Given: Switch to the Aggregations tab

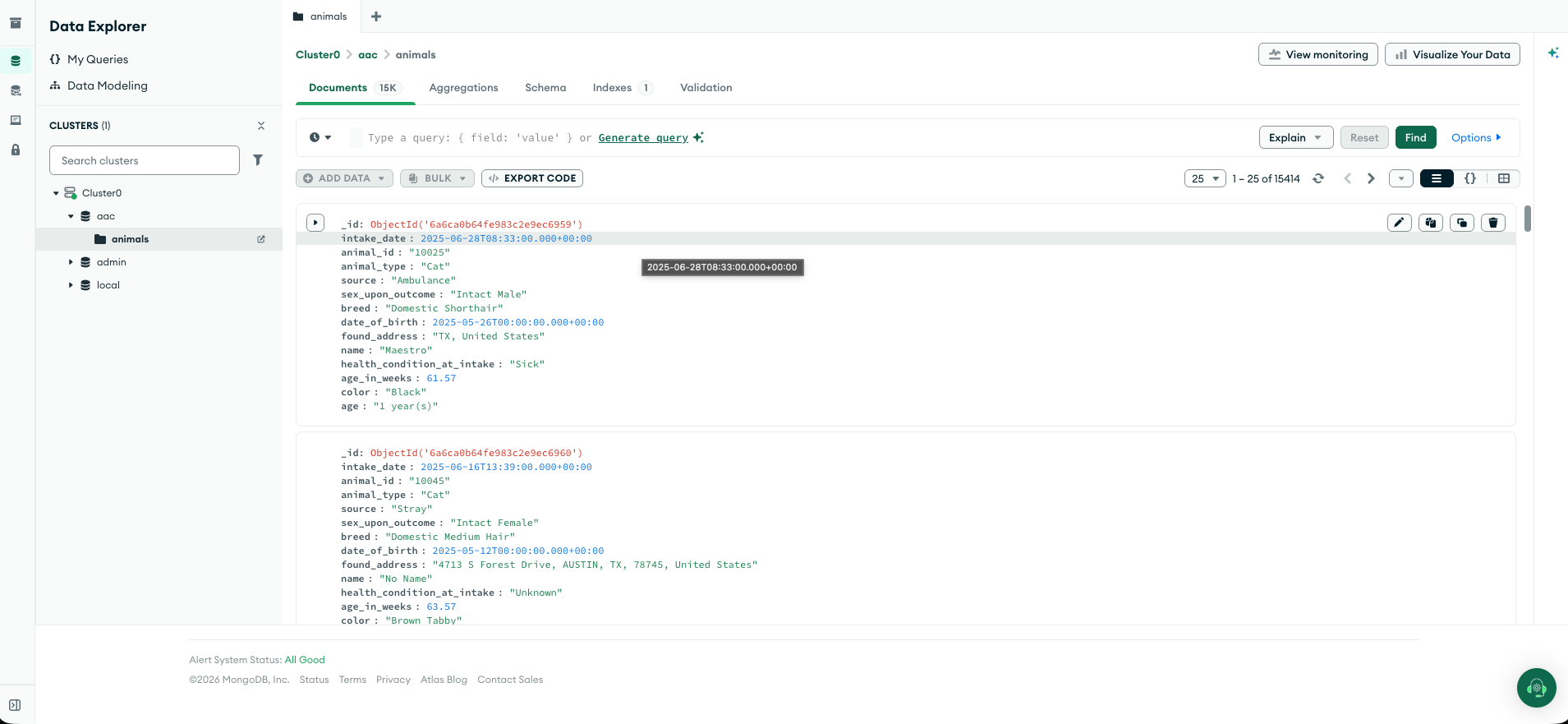Looking at the screenshot, I should coord(463,88).
